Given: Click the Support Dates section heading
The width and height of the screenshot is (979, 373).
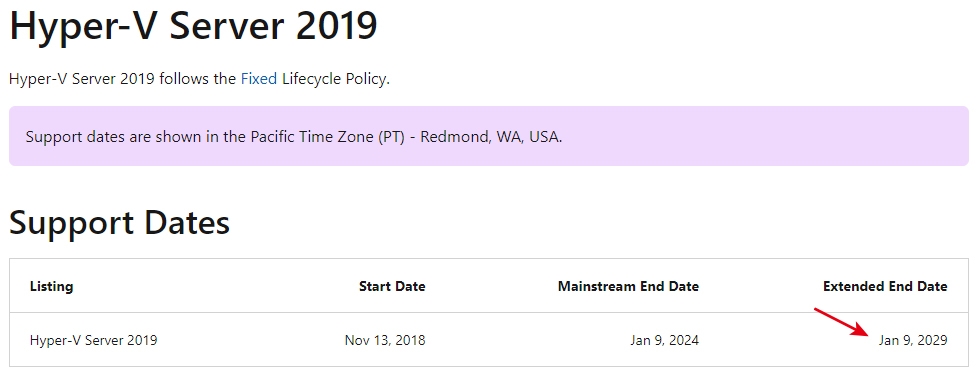Looking at the screenshot, I should click(x=119, y=223).
